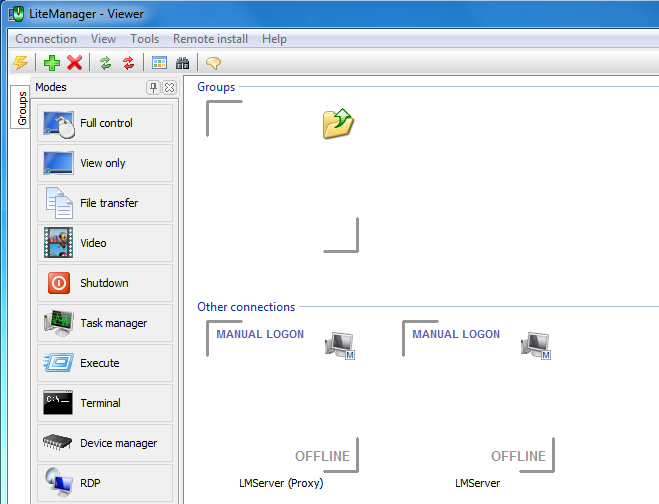Click the Other connections section header
This screenshot has width=659, height=504.
[246, 307]
